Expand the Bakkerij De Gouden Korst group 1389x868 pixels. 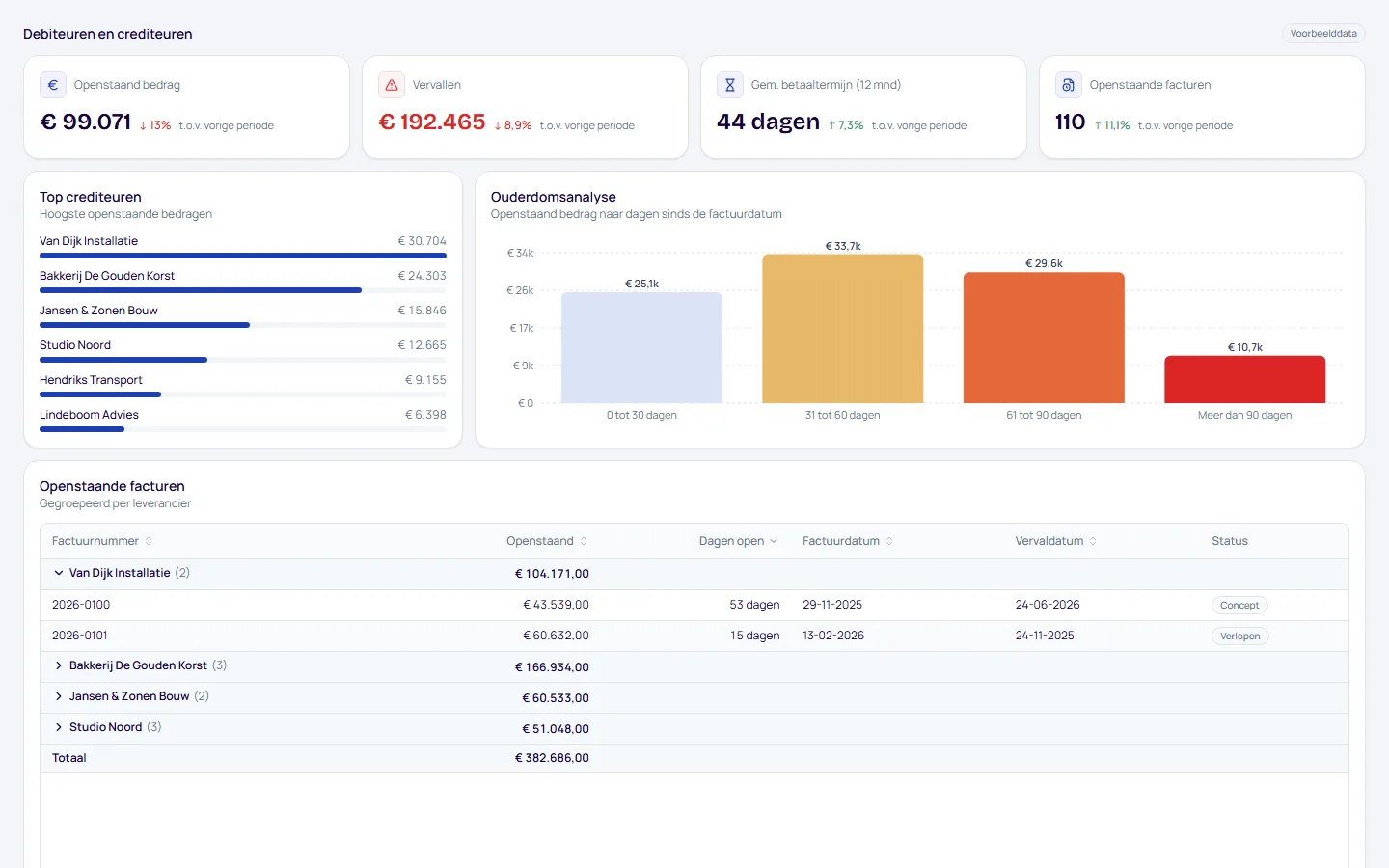[x=59, y=665]
